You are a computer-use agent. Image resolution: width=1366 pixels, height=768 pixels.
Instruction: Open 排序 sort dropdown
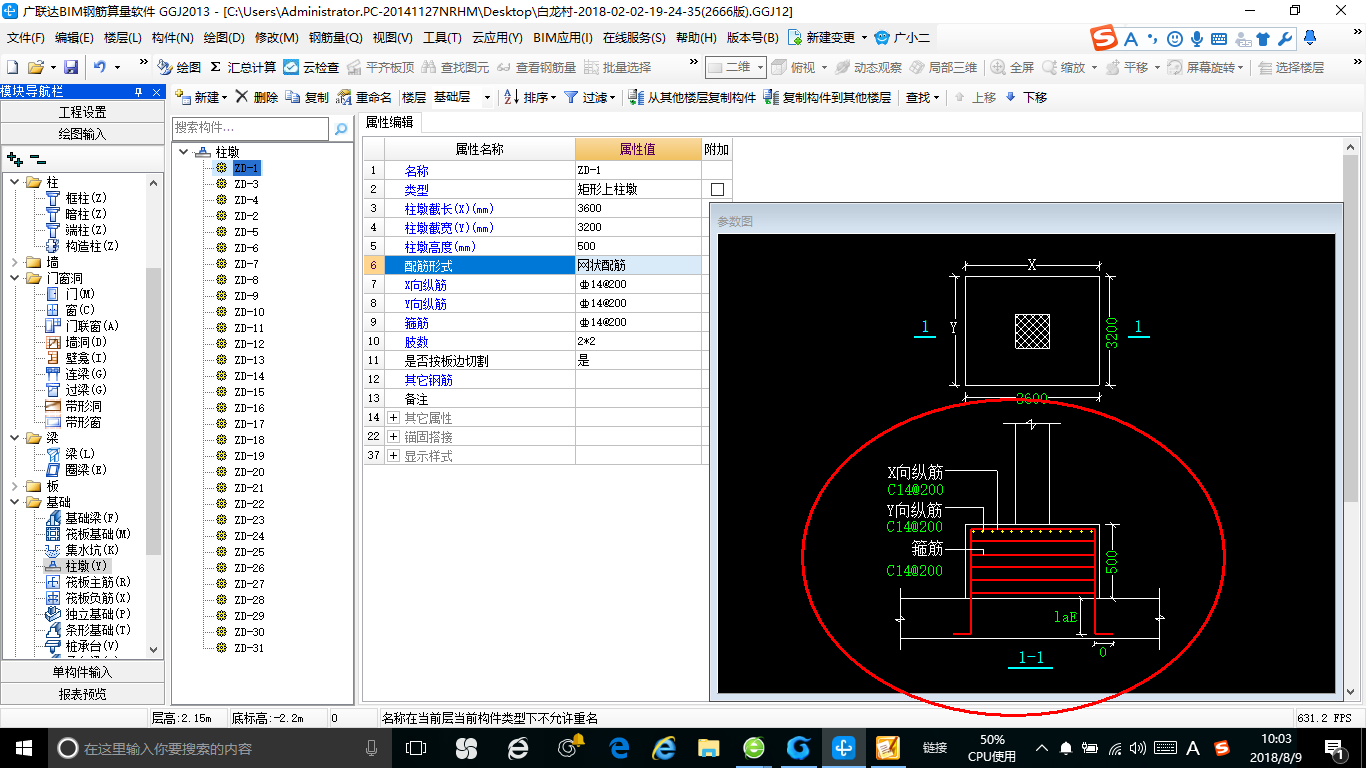pos(529,97)
